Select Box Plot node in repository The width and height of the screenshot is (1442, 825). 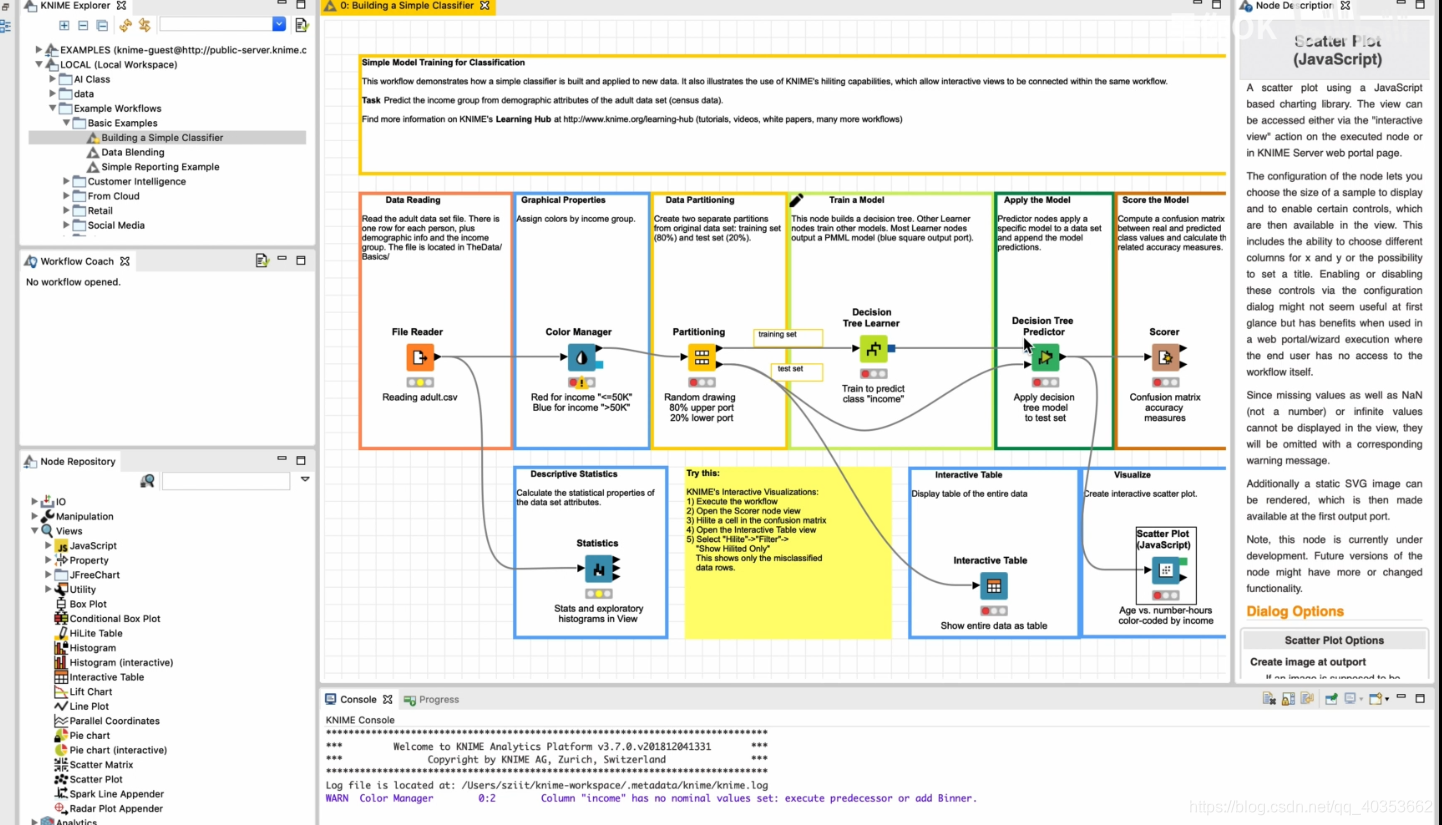[x=88, y=604]
